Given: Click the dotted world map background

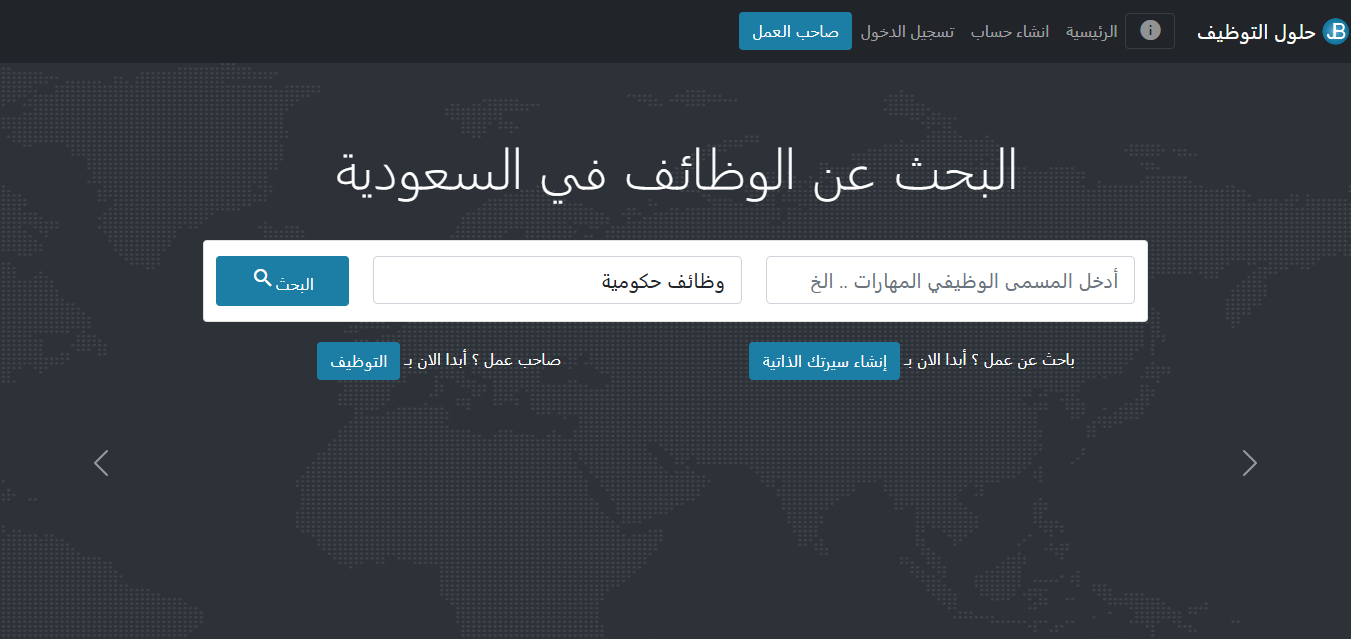Looking at the screenshot, I should [675, 520].
